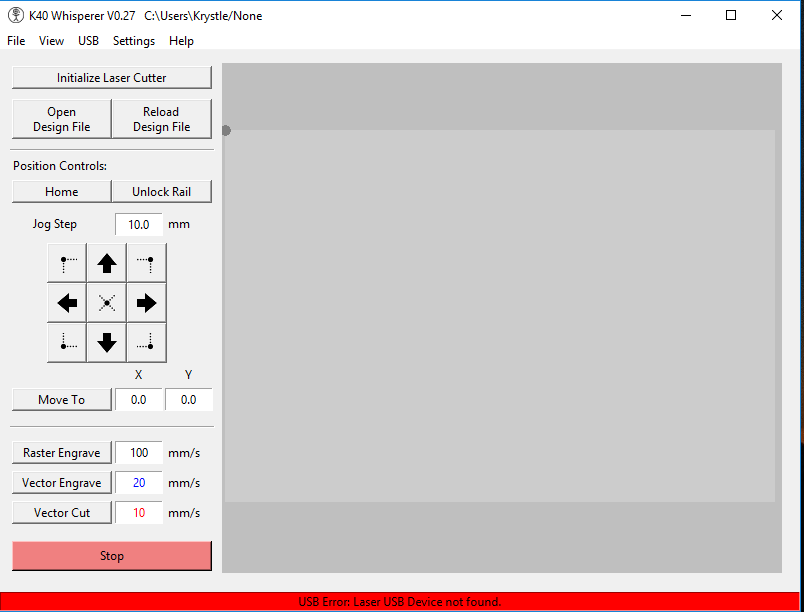Jog laser up with arrow button
Viewport: 804px width, 612px height.
[107, 263]
